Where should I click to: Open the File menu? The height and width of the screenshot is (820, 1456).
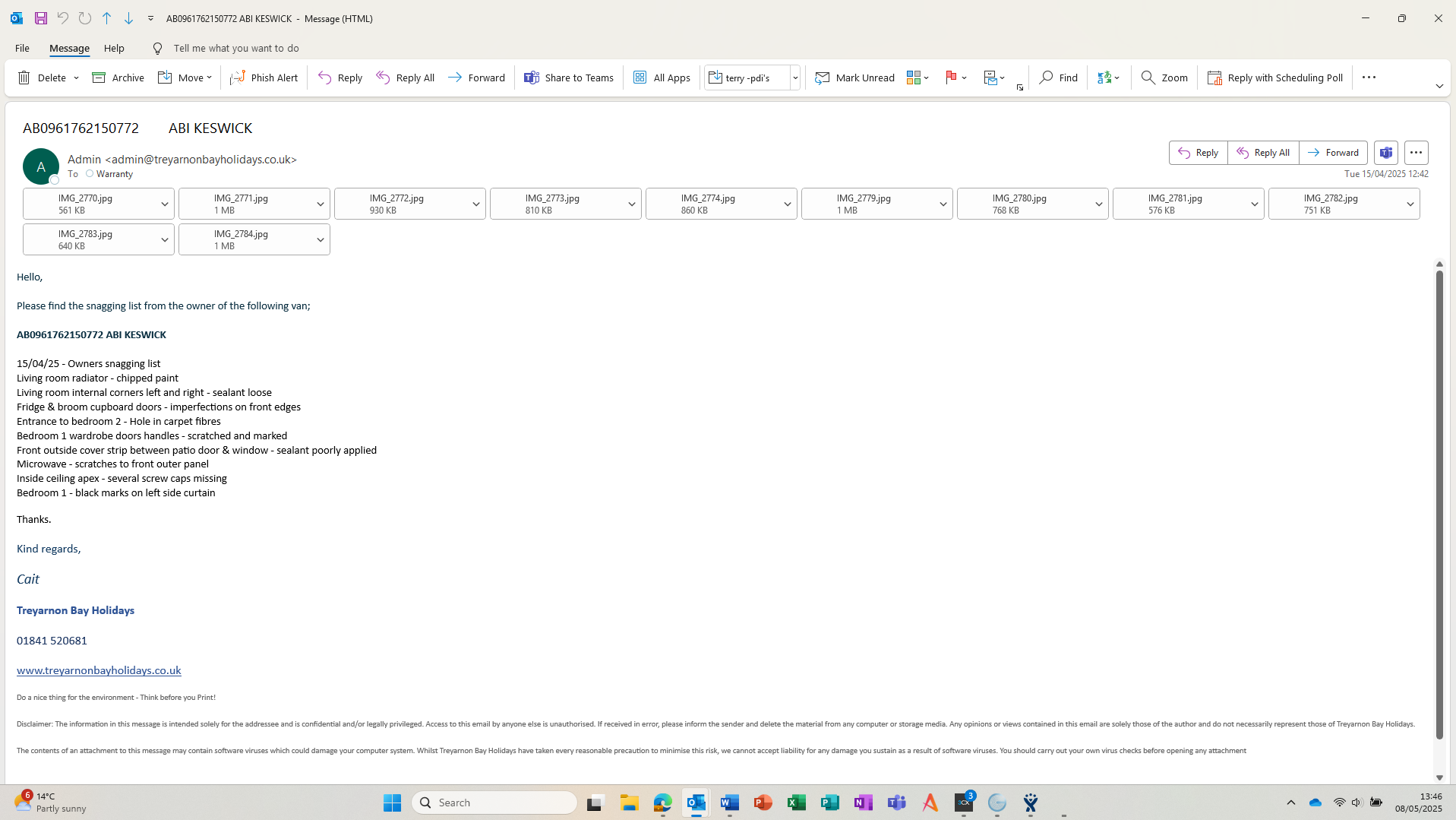22,48
